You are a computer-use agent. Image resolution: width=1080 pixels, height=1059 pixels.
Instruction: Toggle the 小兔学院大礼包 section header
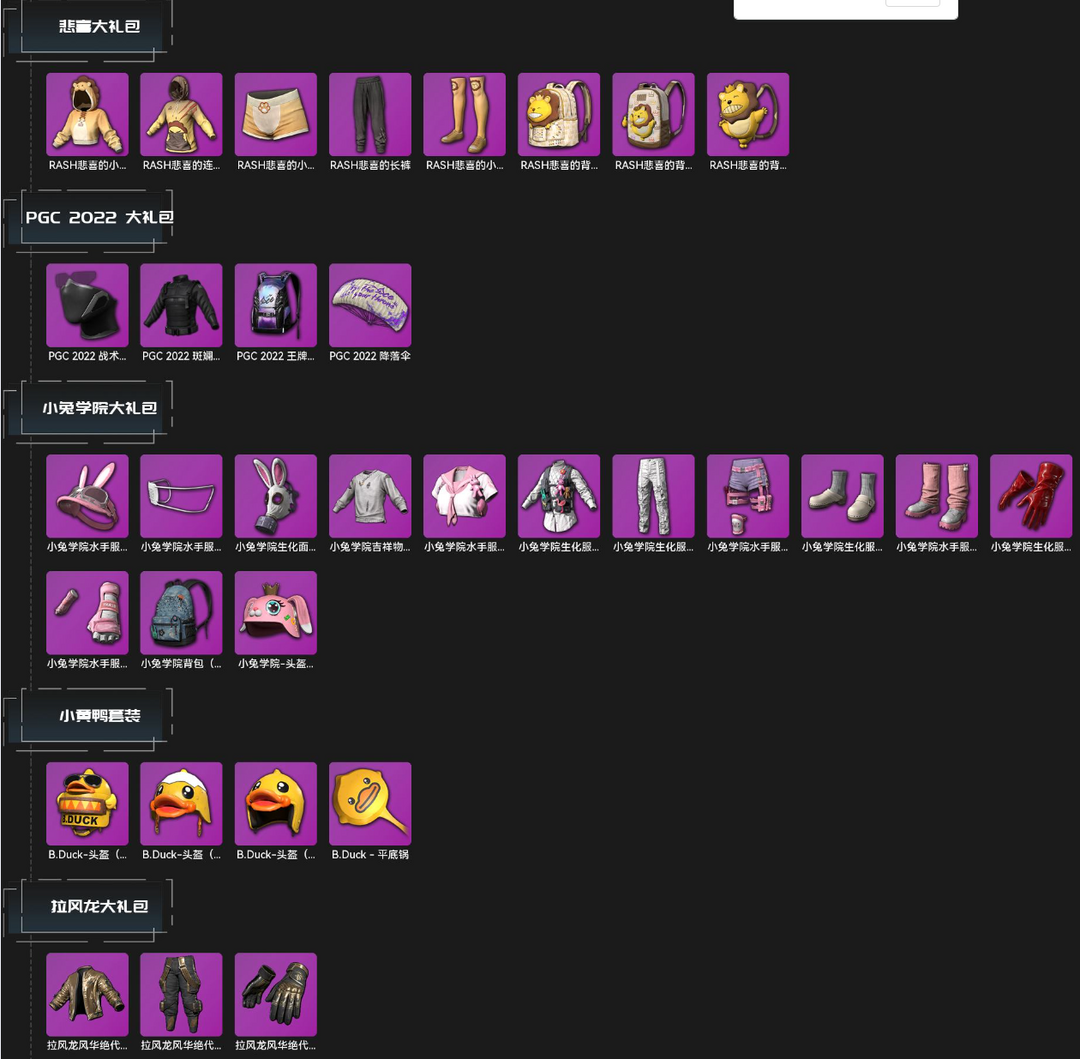click(99, 408)
